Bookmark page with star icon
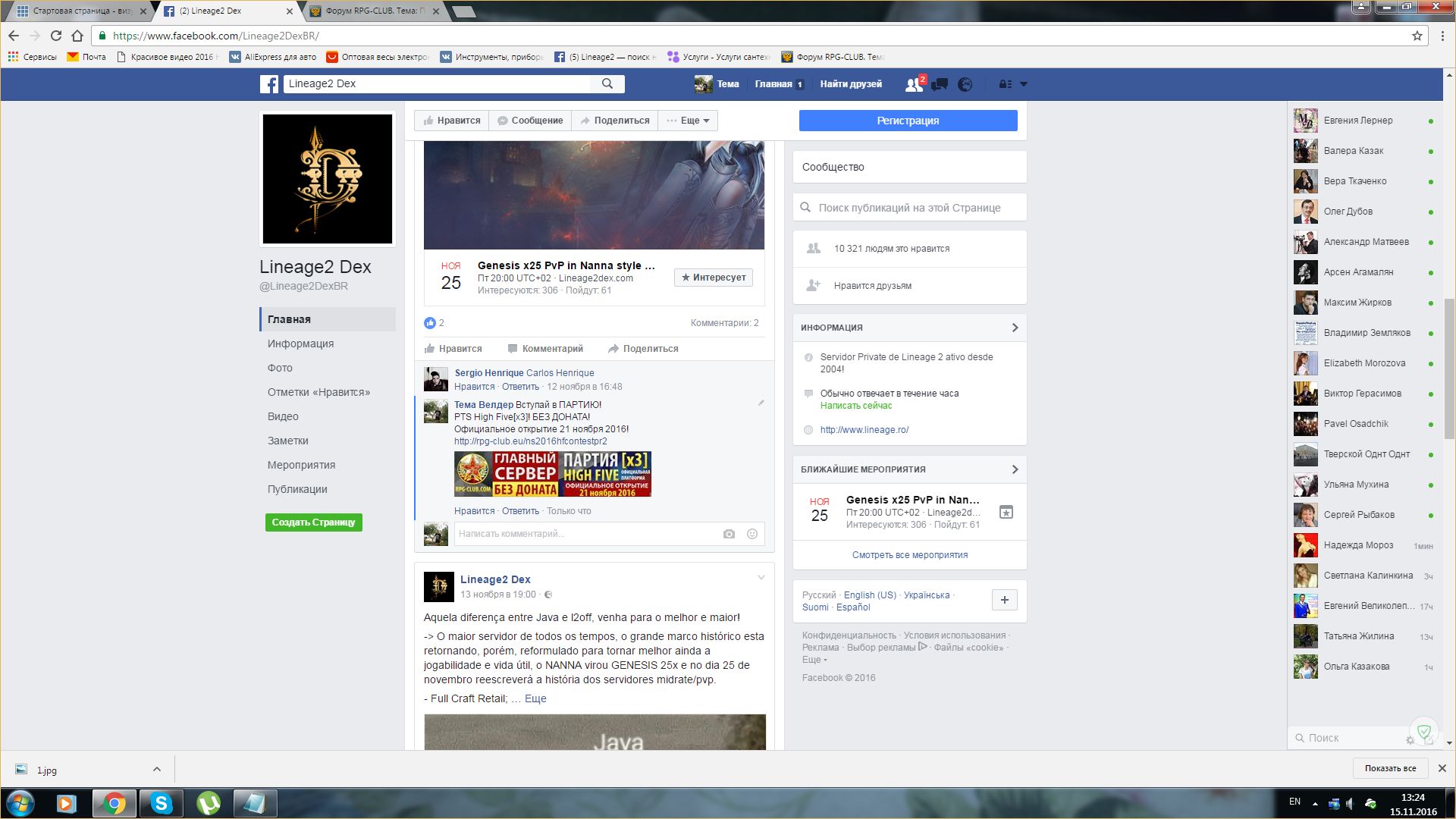1456x819 pixels. tap(1417, 36)
